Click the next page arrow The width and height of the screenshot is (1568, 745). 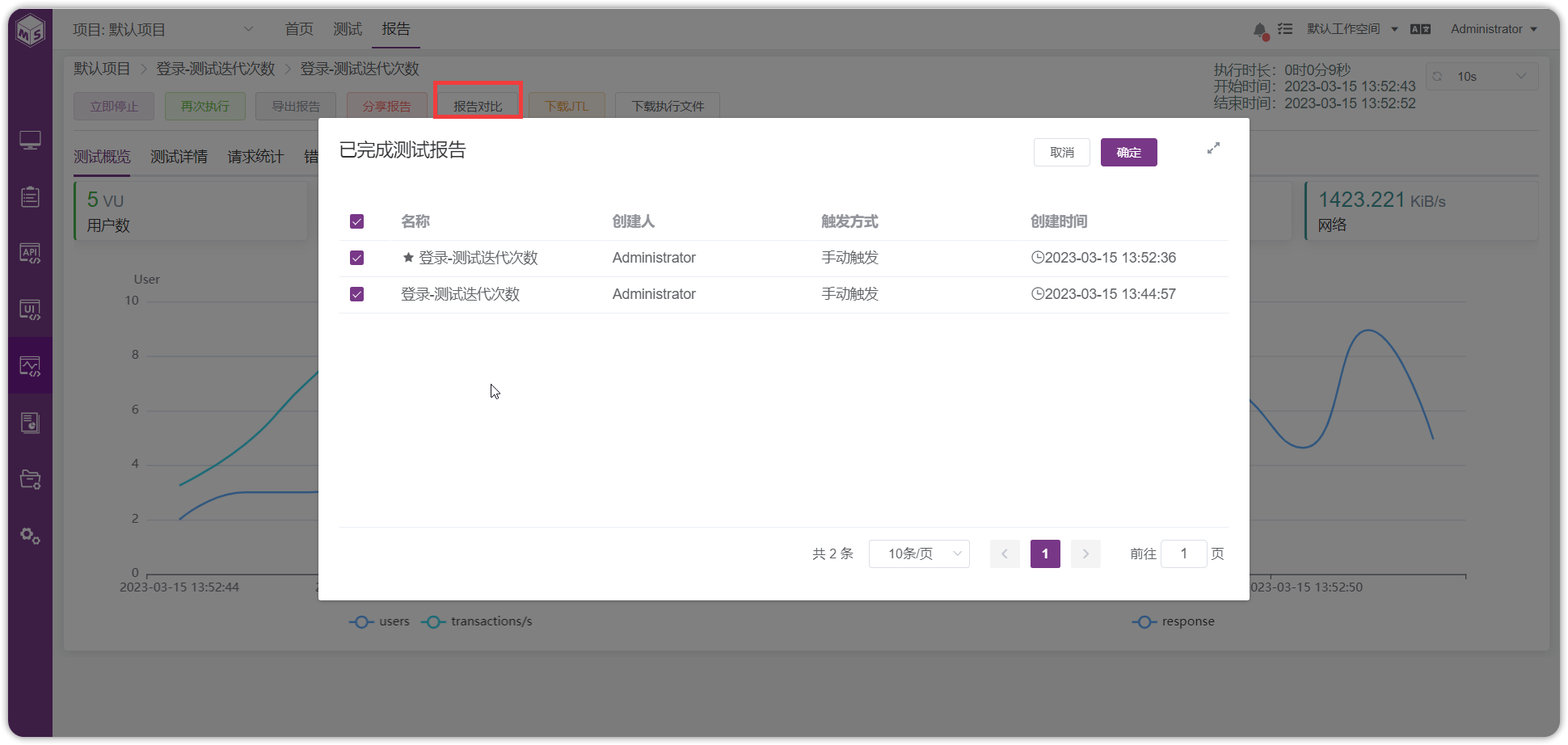point(1085,554)
